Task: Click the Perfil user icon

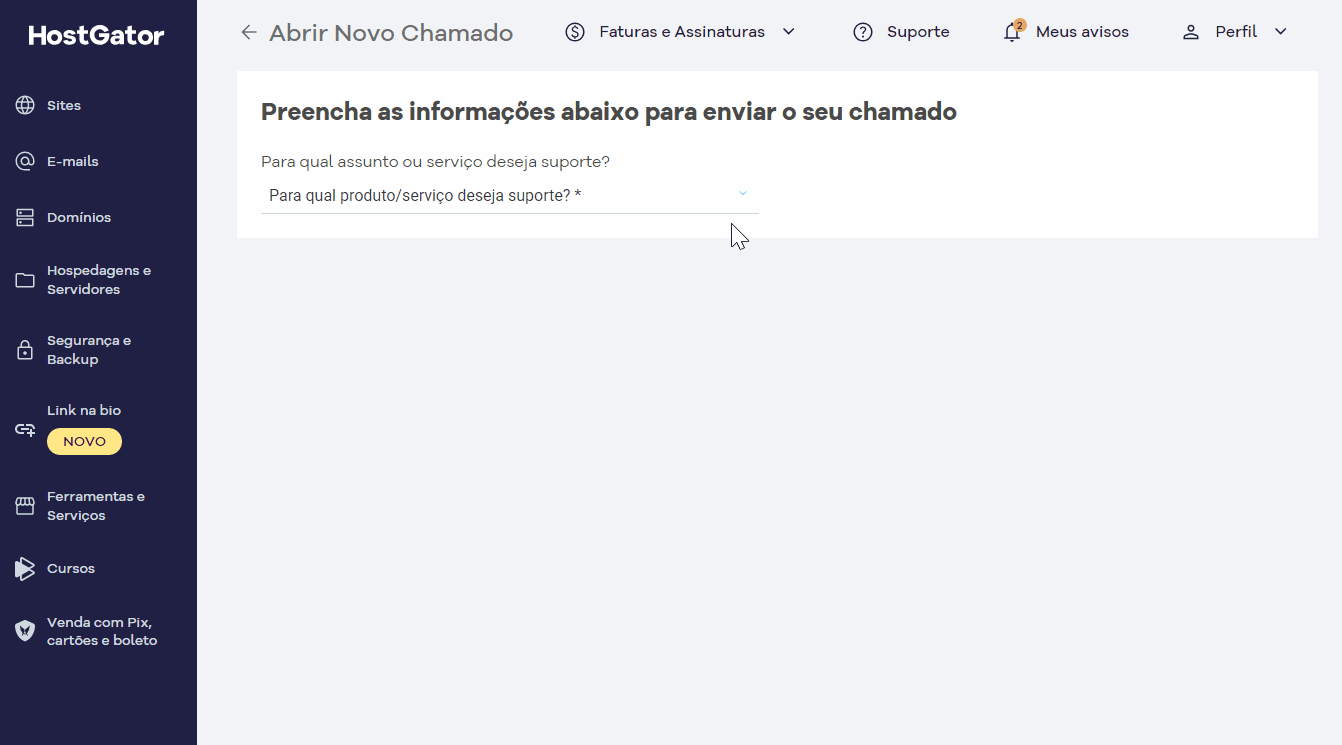Action: tap(1190, 32)
